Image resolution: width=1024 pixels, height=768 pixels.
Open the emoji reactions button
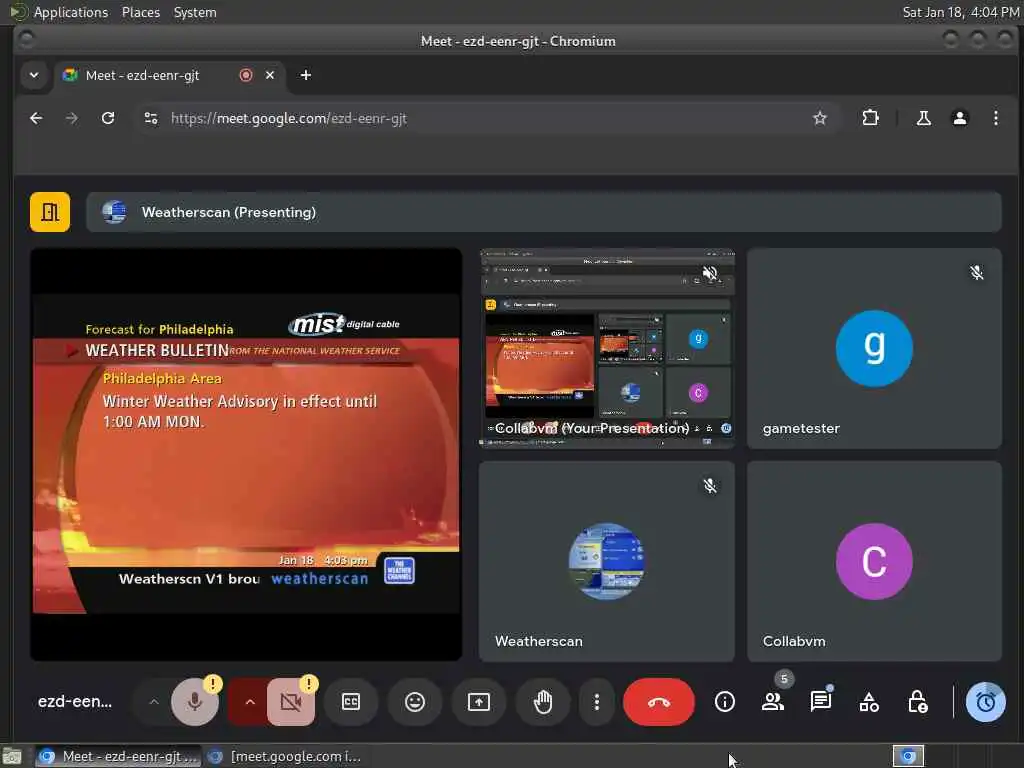(x=415, y=702)
